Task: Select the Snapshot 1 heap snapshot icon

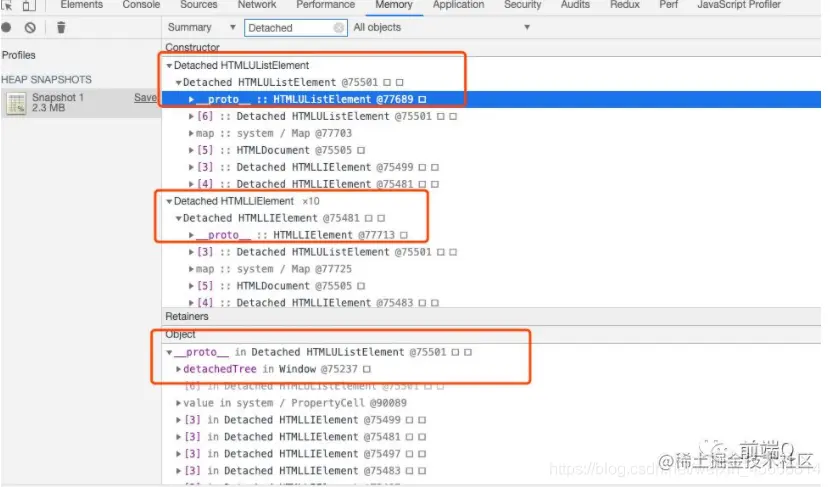Action: 16,103
